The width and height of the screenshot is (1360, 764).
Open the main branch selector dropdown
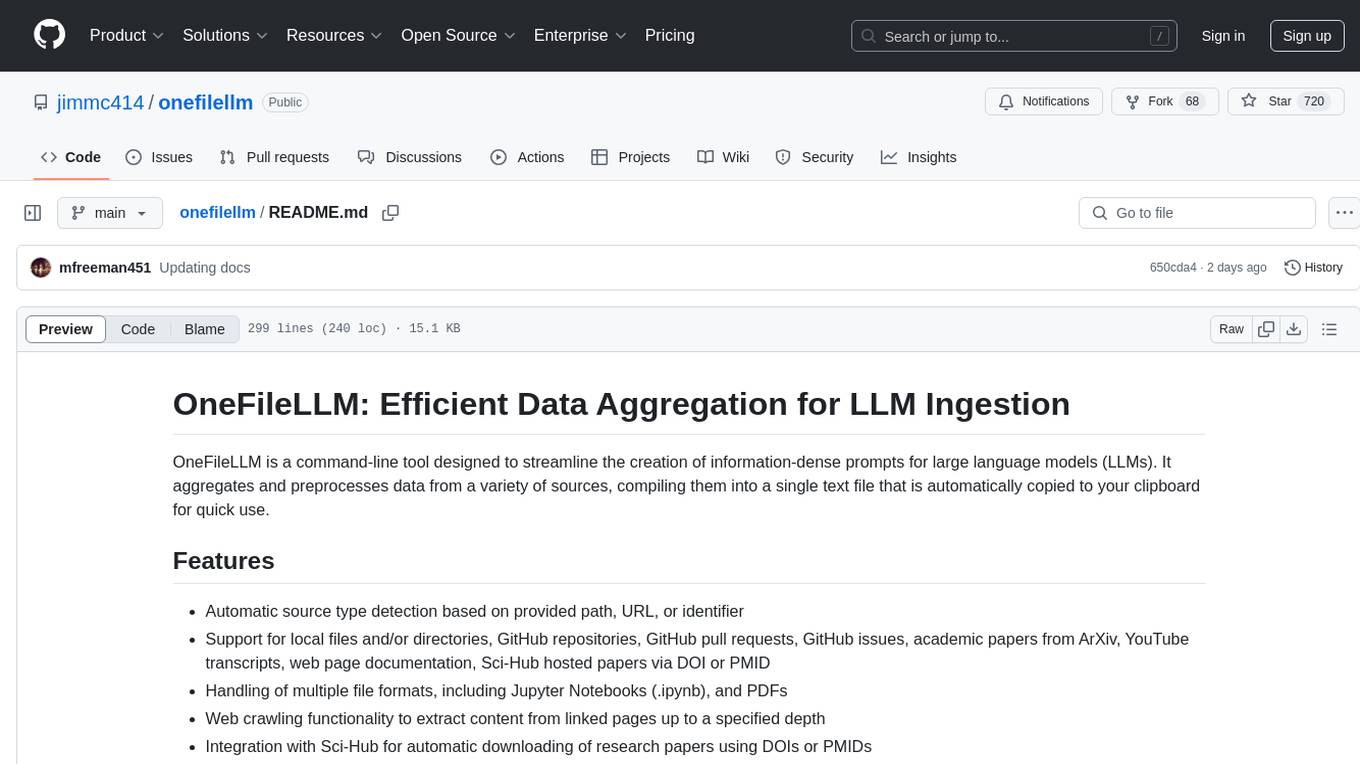coord(109,213)
